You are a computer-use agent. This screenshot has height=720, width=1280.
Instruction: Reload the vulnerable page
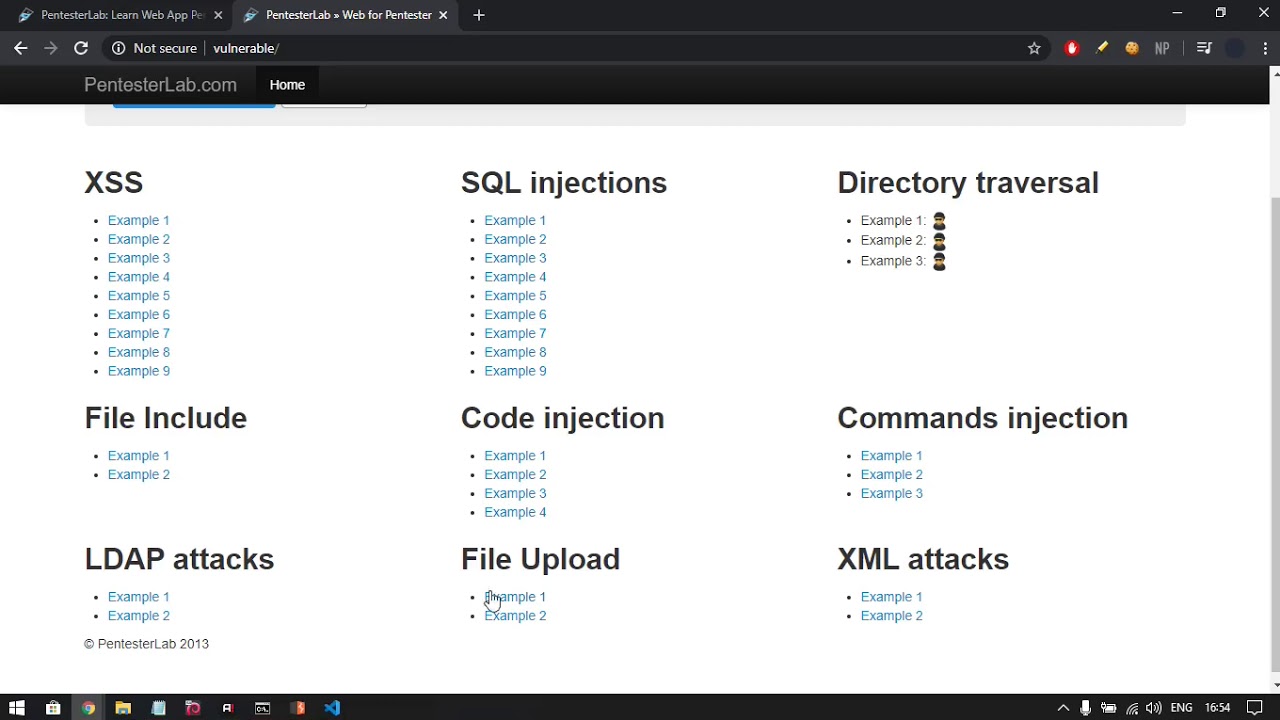point(81,48)
